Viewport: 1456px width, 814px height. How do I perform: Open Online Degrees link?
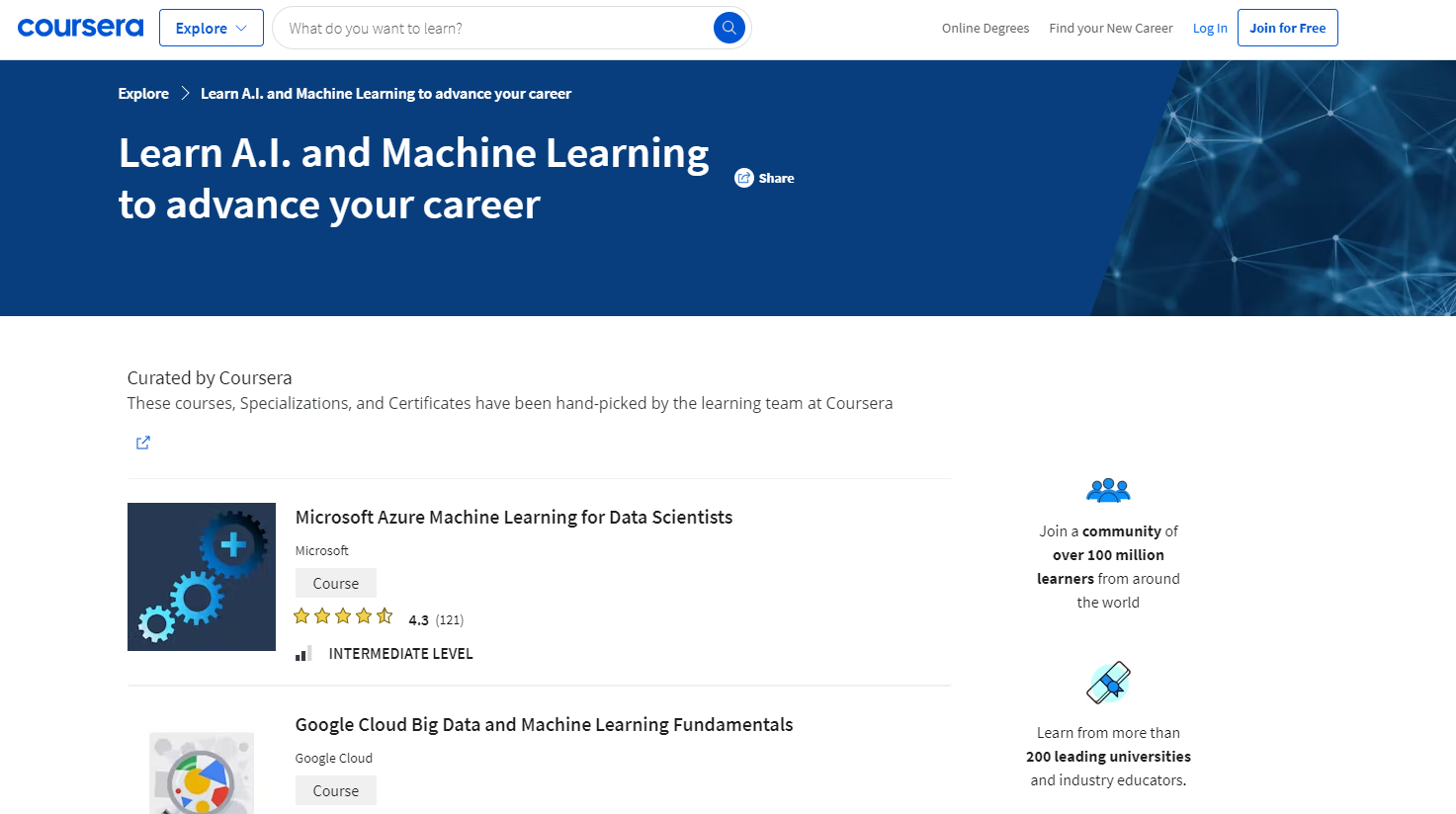985,28
